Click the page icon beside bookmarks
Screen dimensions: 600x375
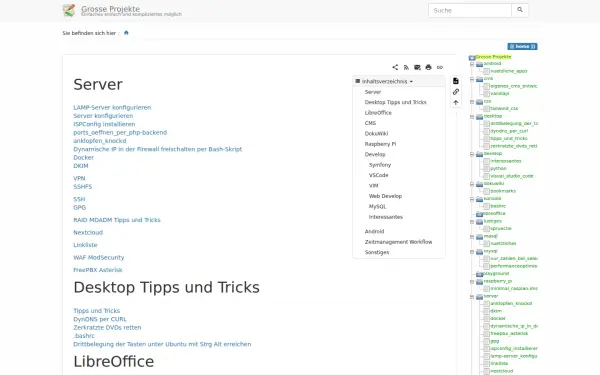point(486,191)
